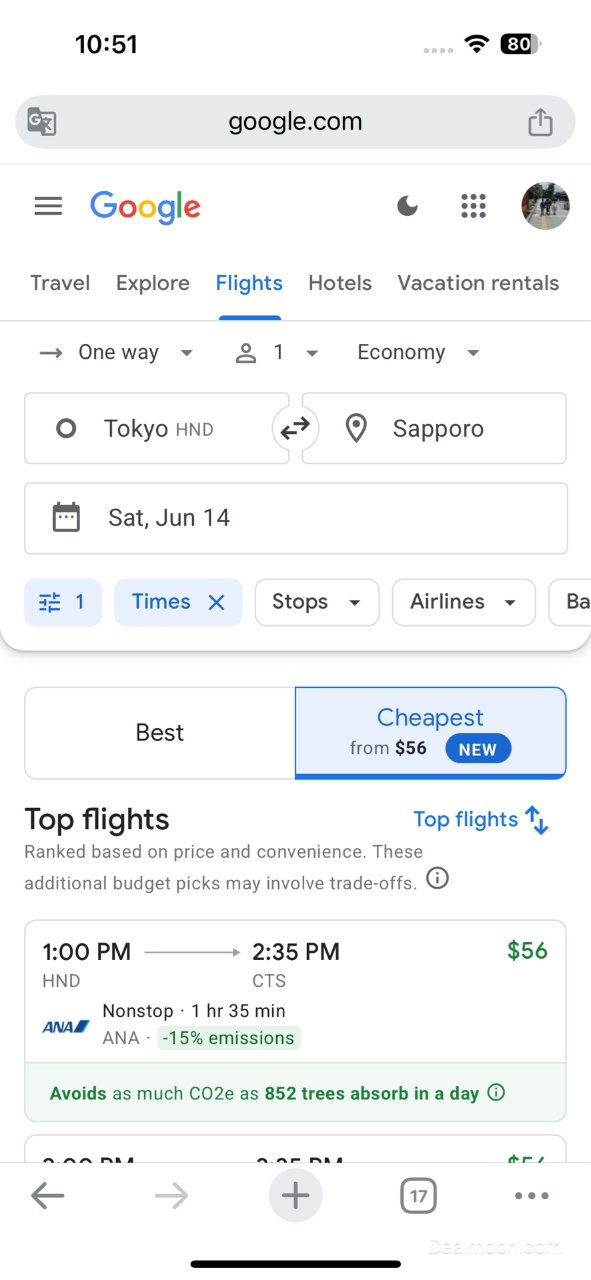Switch to the Hotels tab
The image size is (591, 1280).
[x=340, y=283]
